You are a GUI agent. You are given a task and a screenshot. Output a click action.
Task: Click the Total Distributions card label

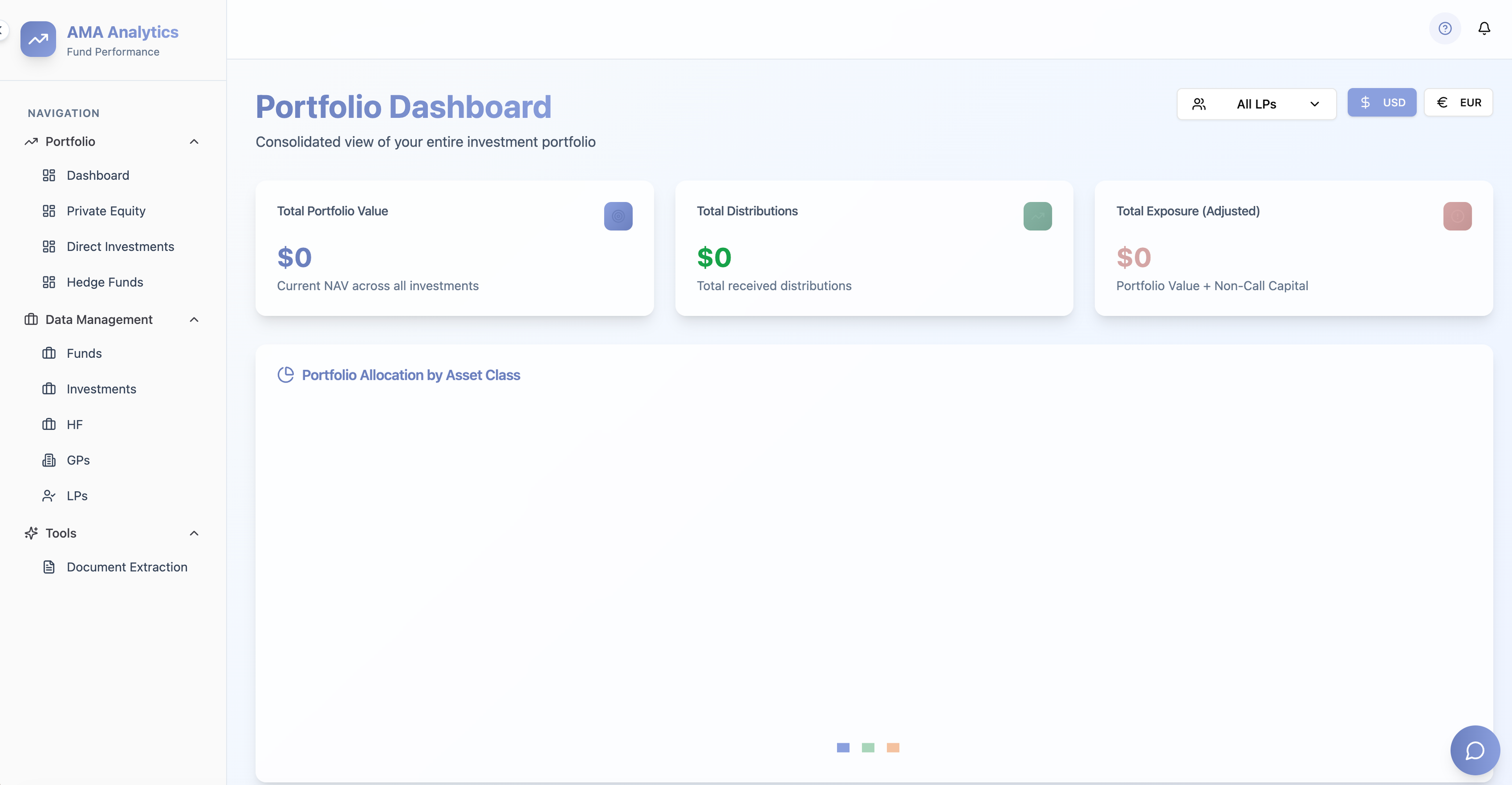point(747,211)
